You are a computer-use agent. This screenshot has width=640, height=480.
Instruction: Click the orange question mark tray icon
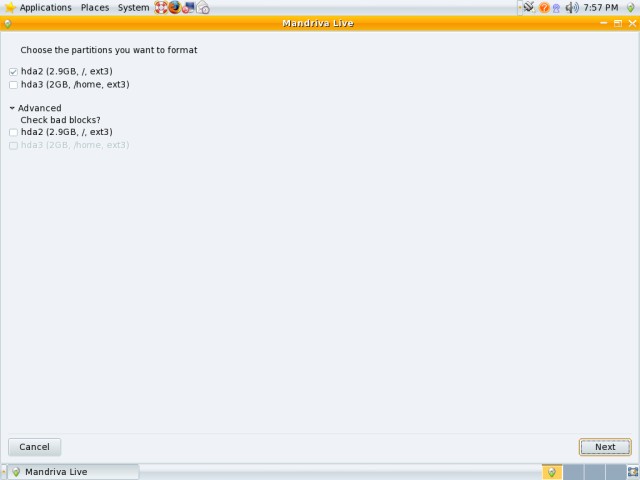click(x=544, y=7)
